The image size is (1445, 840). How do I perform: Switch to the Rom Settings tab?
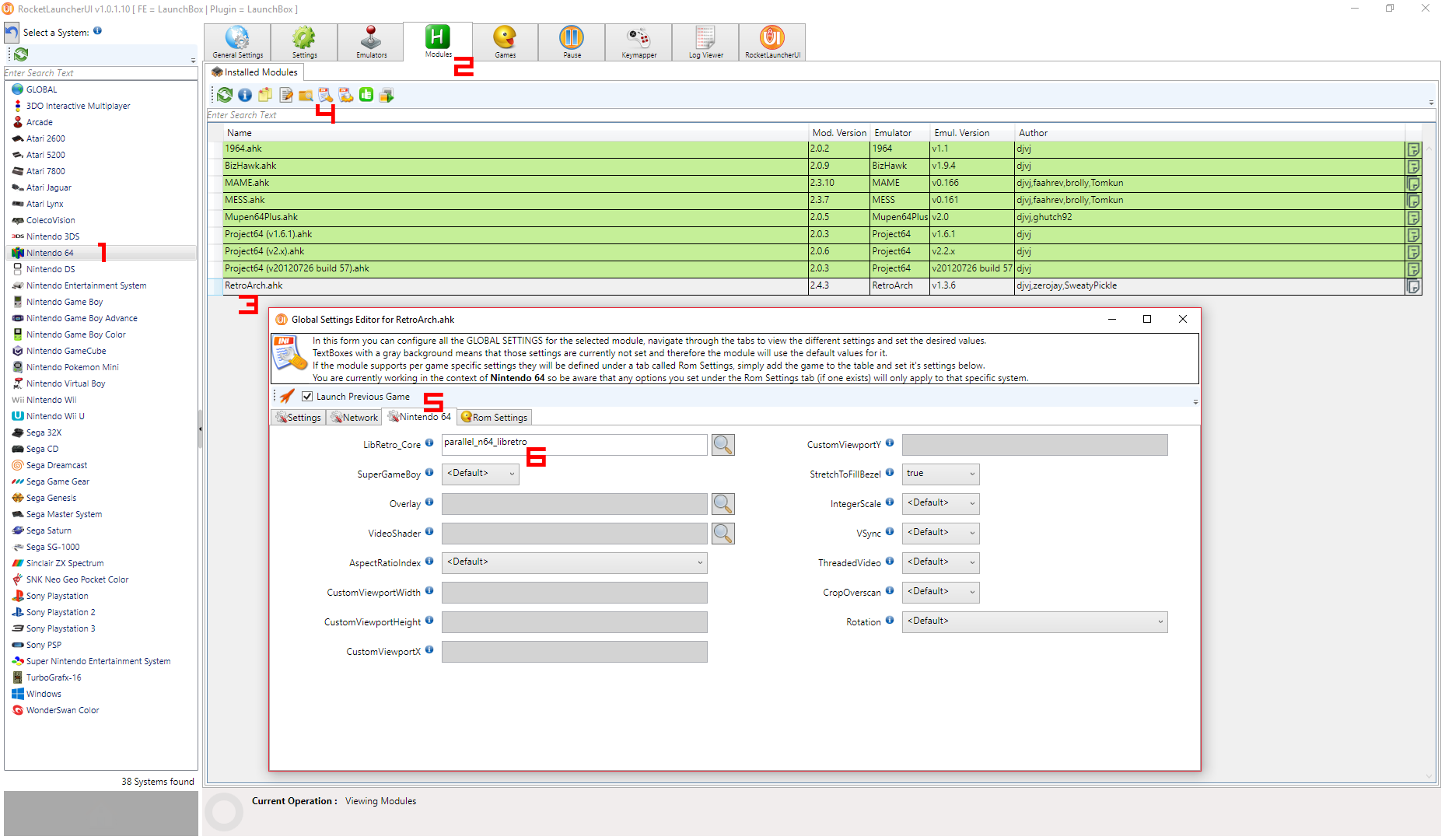click(495, 418)
